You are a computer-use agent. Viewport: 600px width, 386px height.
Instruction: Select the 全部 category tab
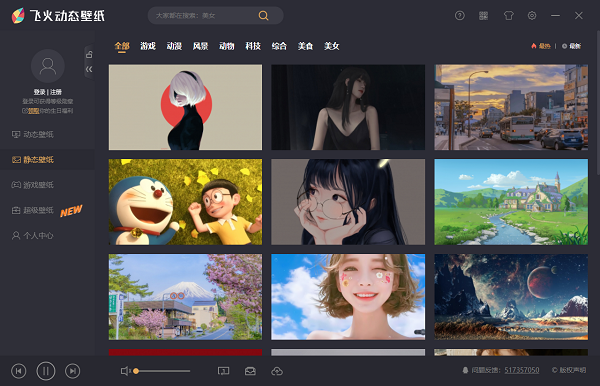[x=122, y=46]
